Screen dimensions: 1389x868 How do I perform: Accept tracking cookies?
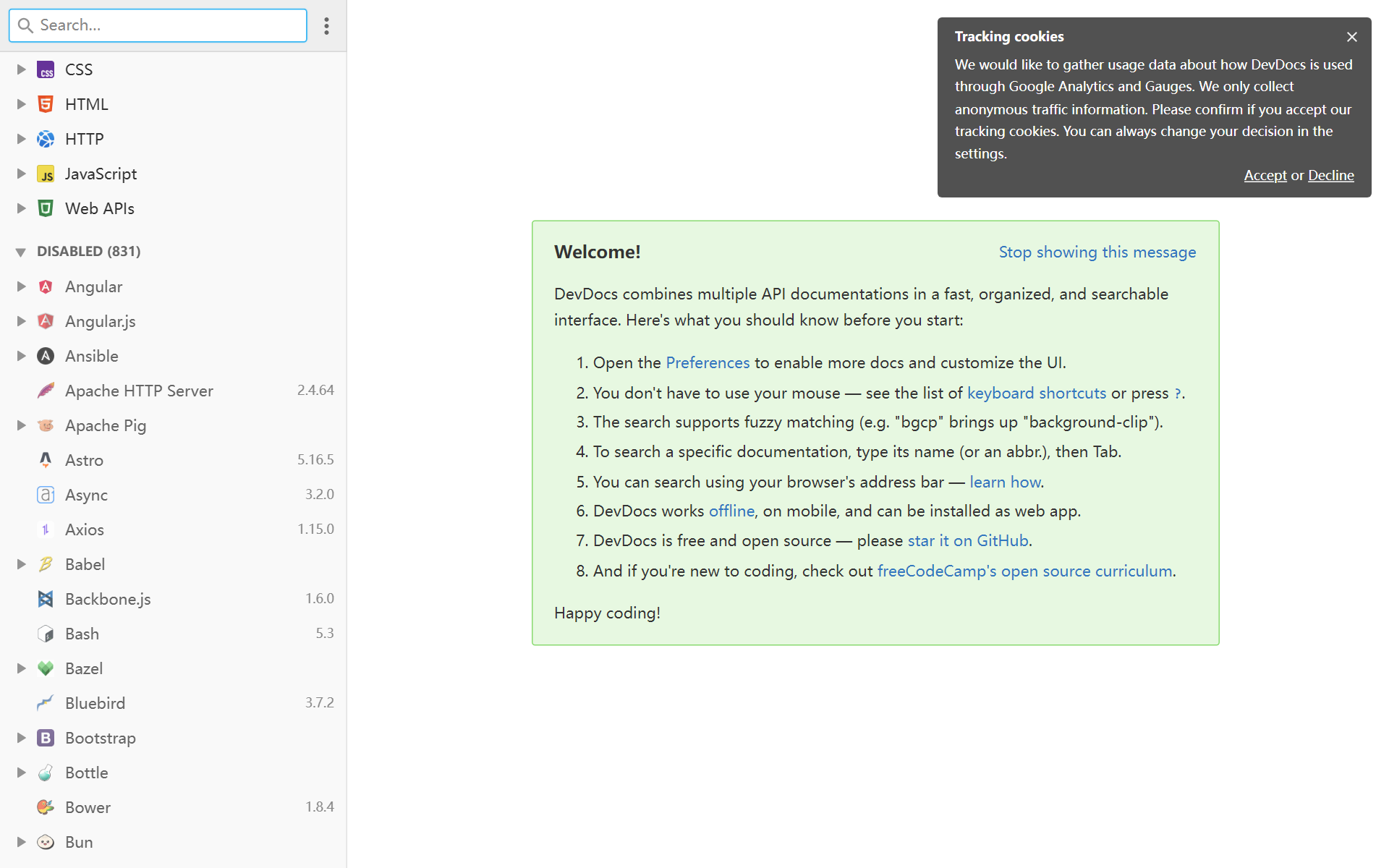1265,175
